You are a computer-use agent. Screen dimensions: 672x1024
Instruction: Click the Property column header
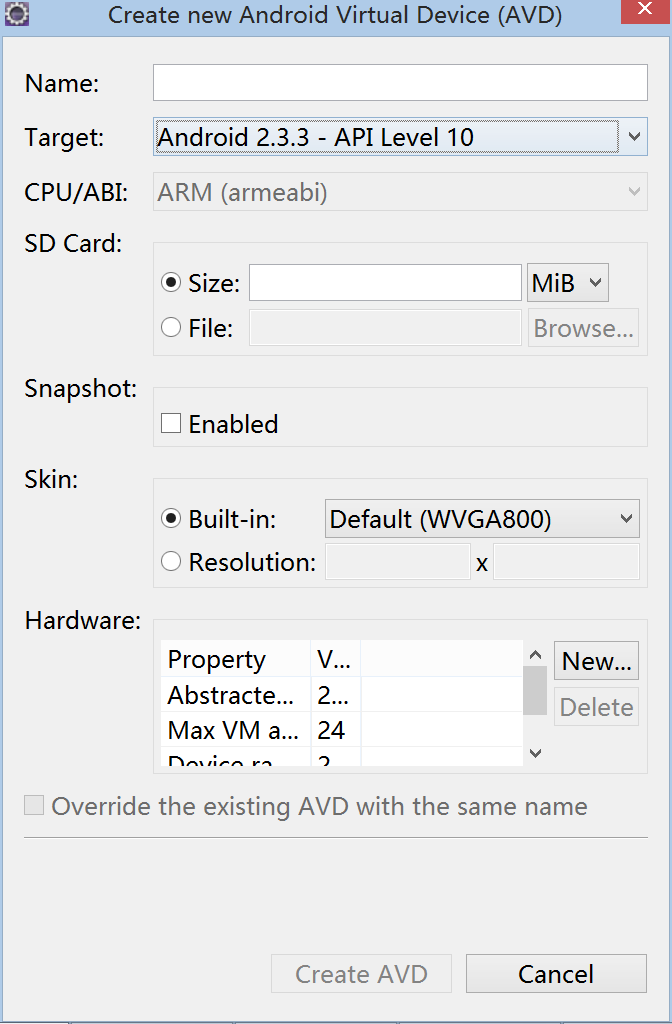click(236, 659)
